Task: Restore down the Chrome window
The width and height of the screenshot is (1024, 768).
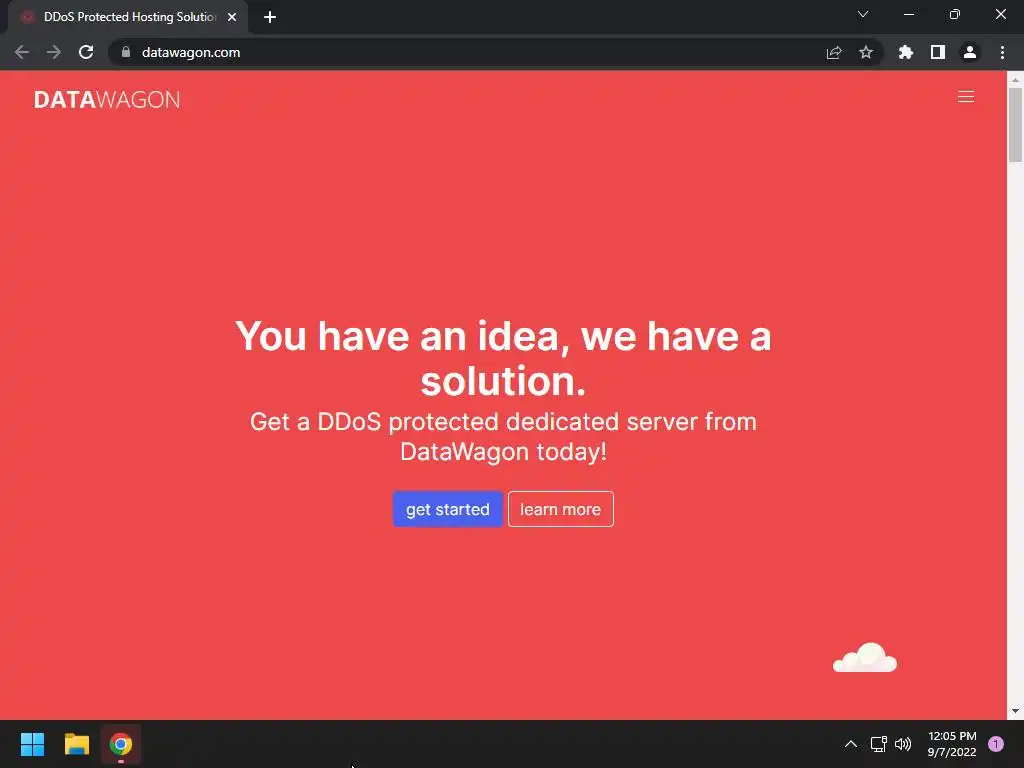Action: pyautogui.click(x=954, y=14)
